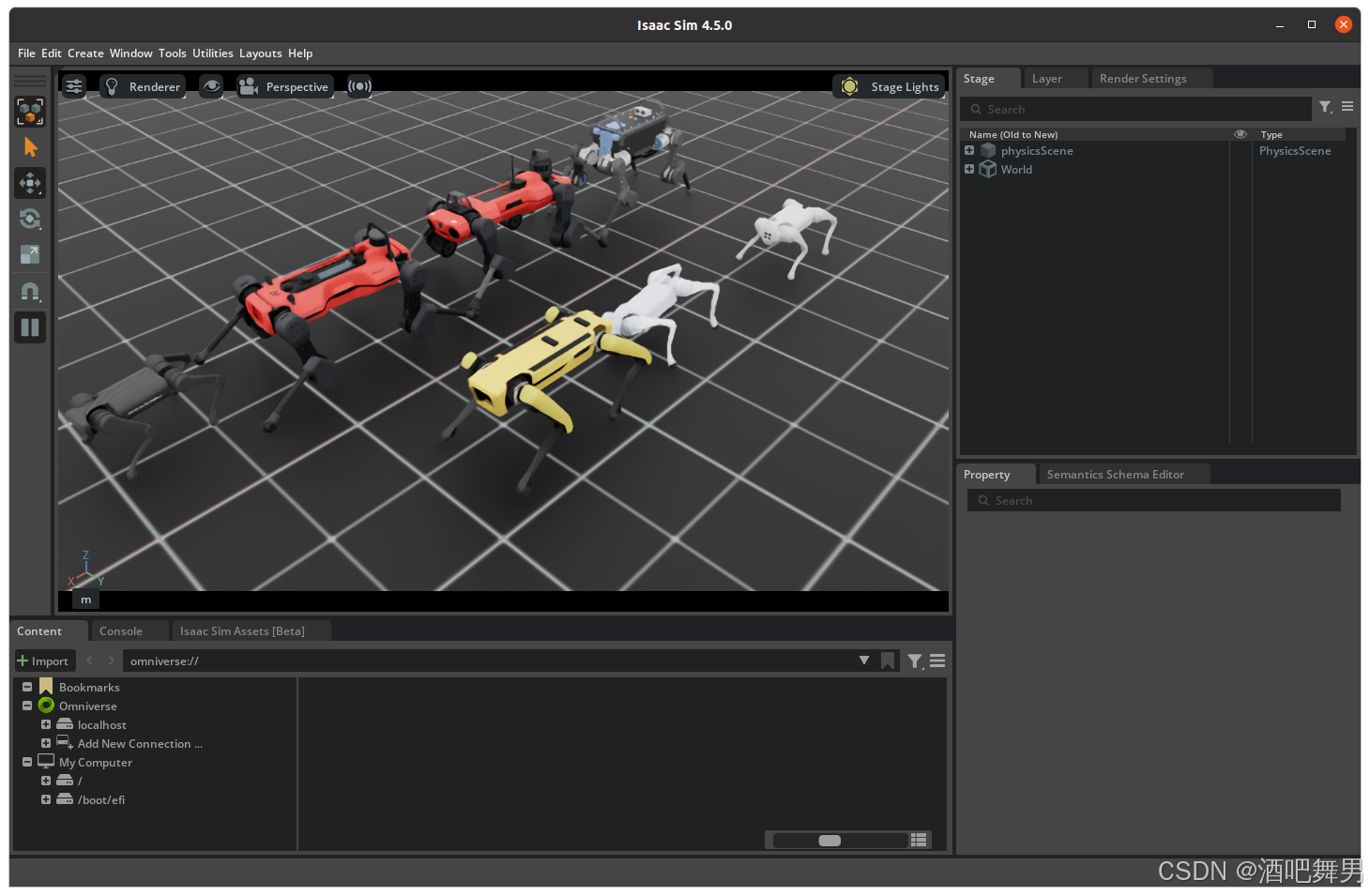Screen dimensions: 1370x896
Task: Open the Utilities menu
Action: click(213, 53)
